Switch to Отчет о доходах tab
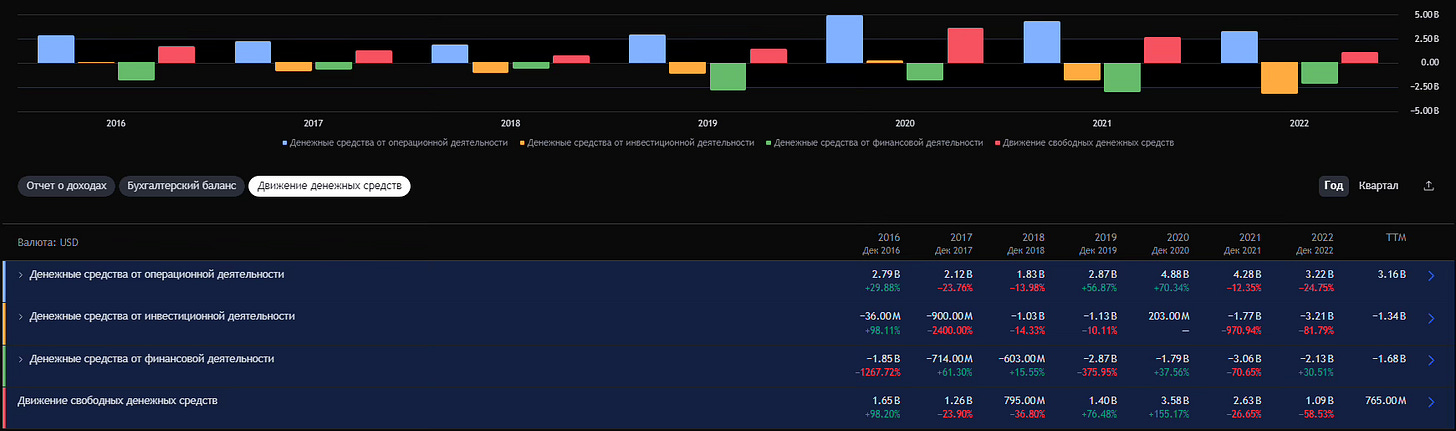Screen dimensions: 1456x431 click(66, 186)
